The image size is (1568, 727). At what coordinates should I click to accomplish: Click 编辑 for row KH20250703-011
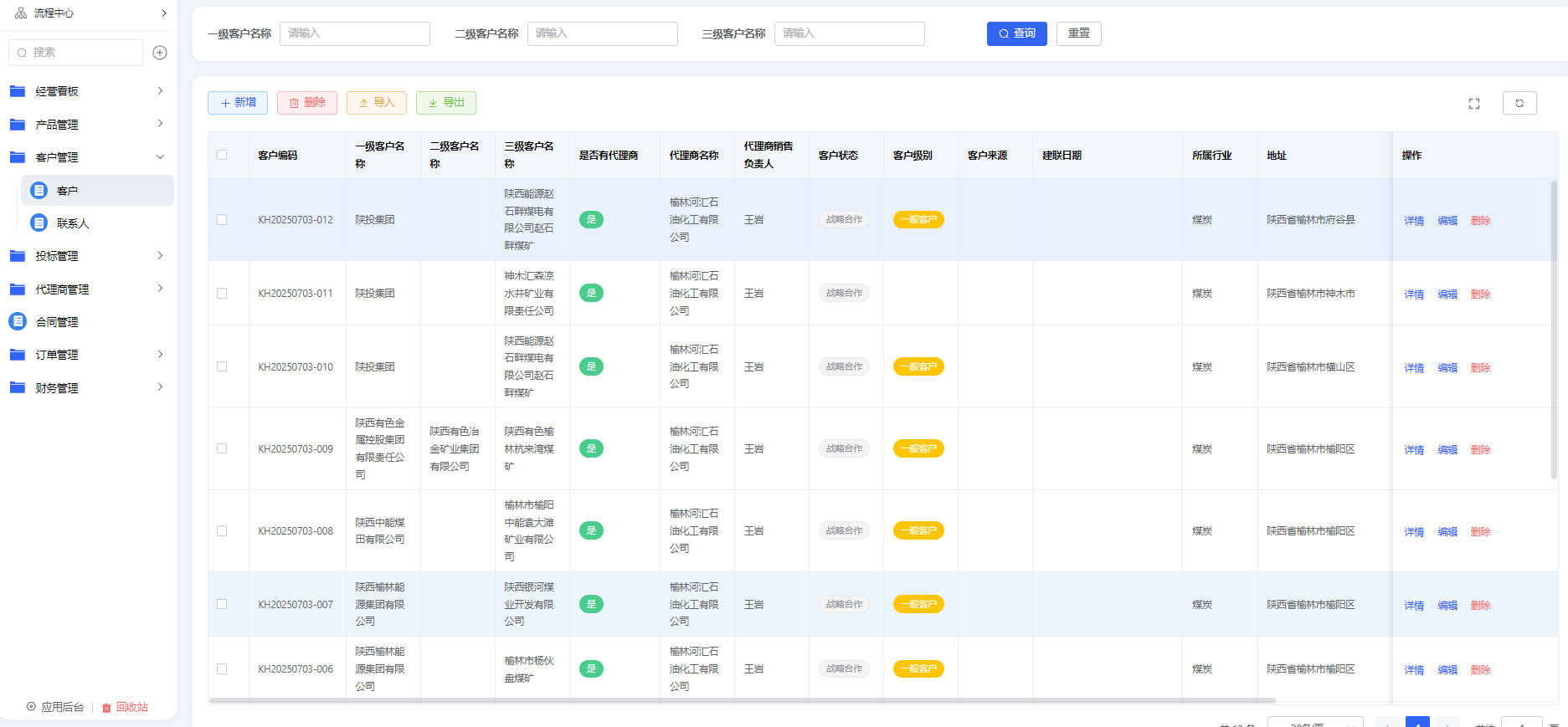(1447, 294)
